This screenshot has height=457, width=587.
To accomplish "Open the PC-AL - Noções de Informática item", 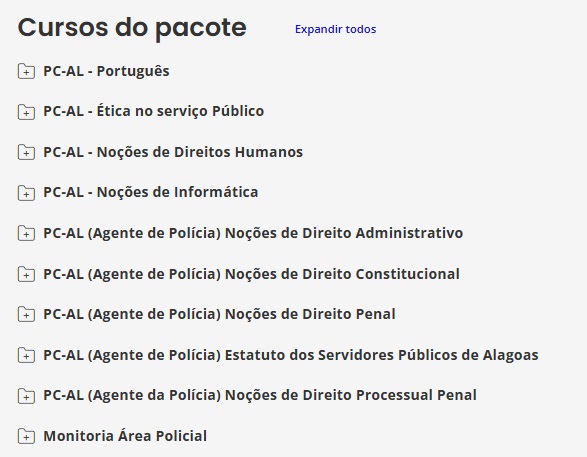I will coord(150,192).
